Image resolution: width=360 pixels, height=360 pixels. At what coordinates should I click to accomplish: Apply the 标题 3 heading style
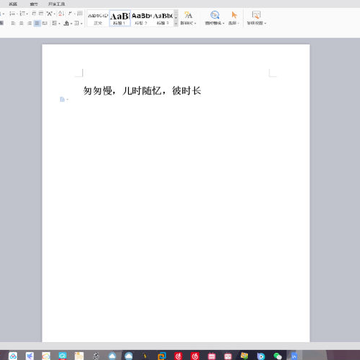pyautogui.click(x=163, y=18)
